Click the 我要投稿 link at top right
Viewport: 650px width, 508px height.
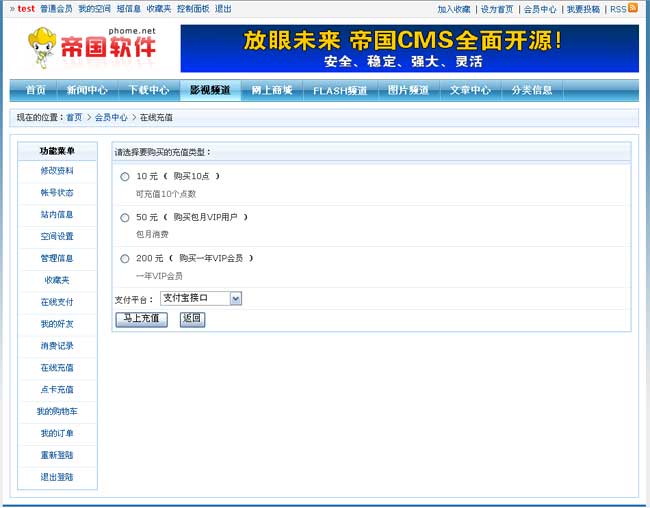[583, 9]
